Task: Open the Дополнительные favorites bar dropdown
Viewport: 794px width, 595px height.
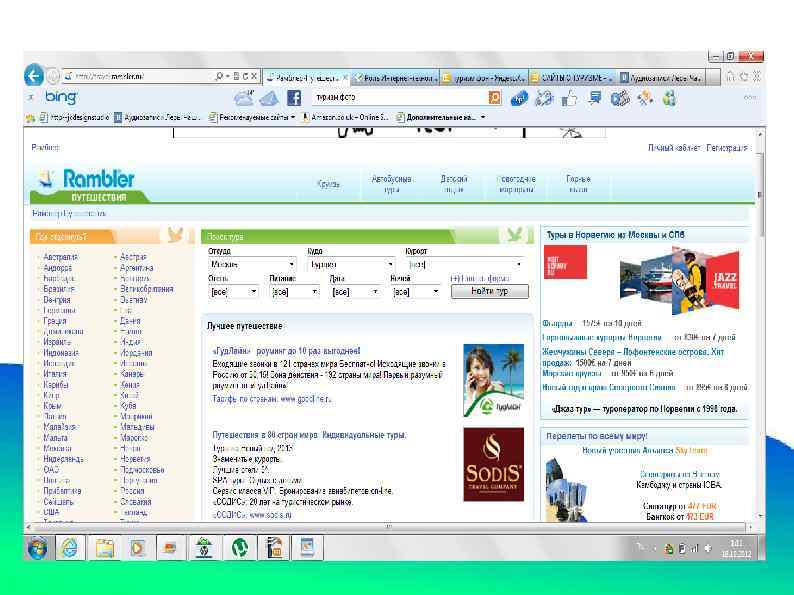Action: (x=441, y=117)
